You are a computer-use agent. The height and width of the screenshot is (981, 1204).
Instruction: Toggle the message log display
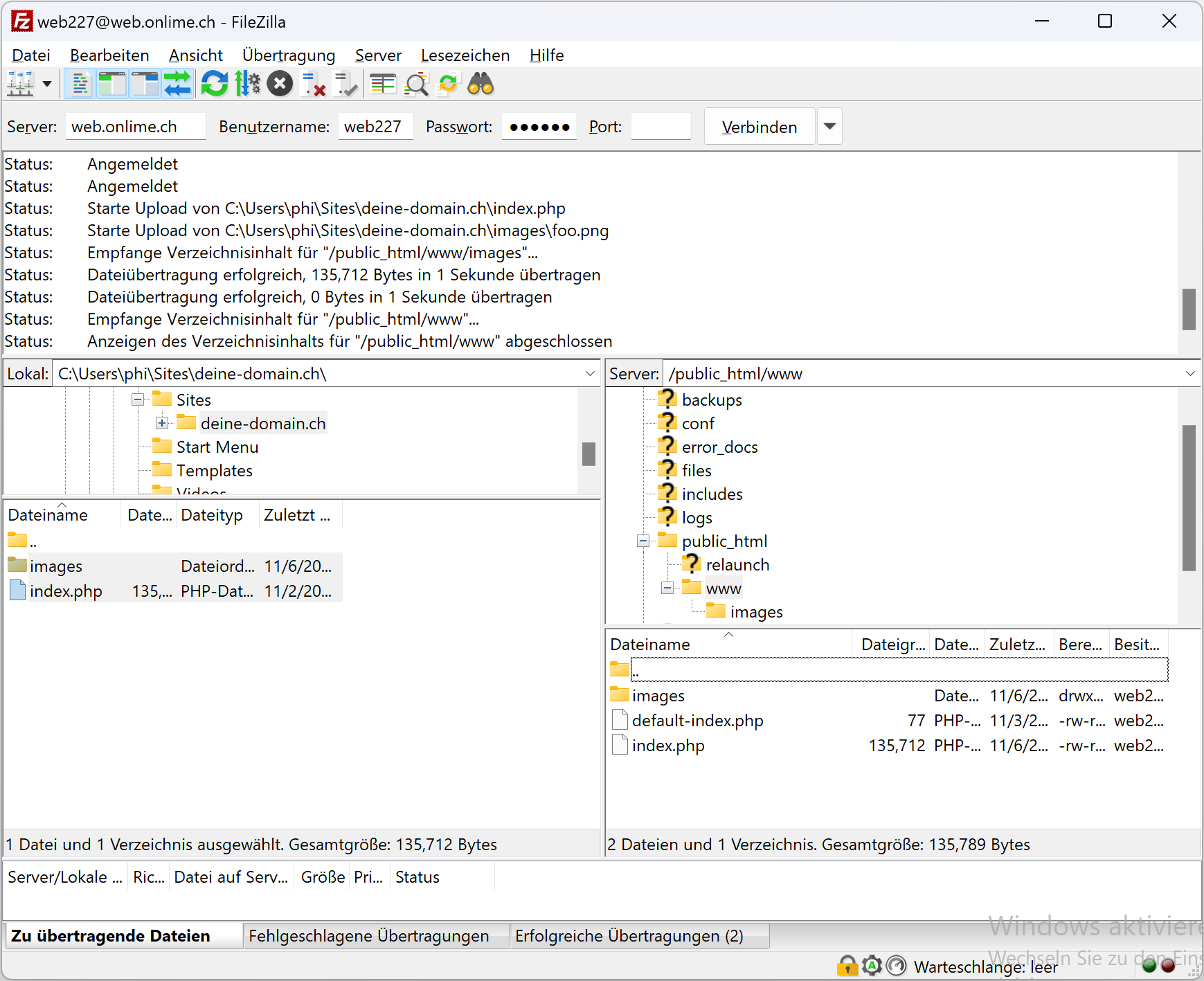80,84
